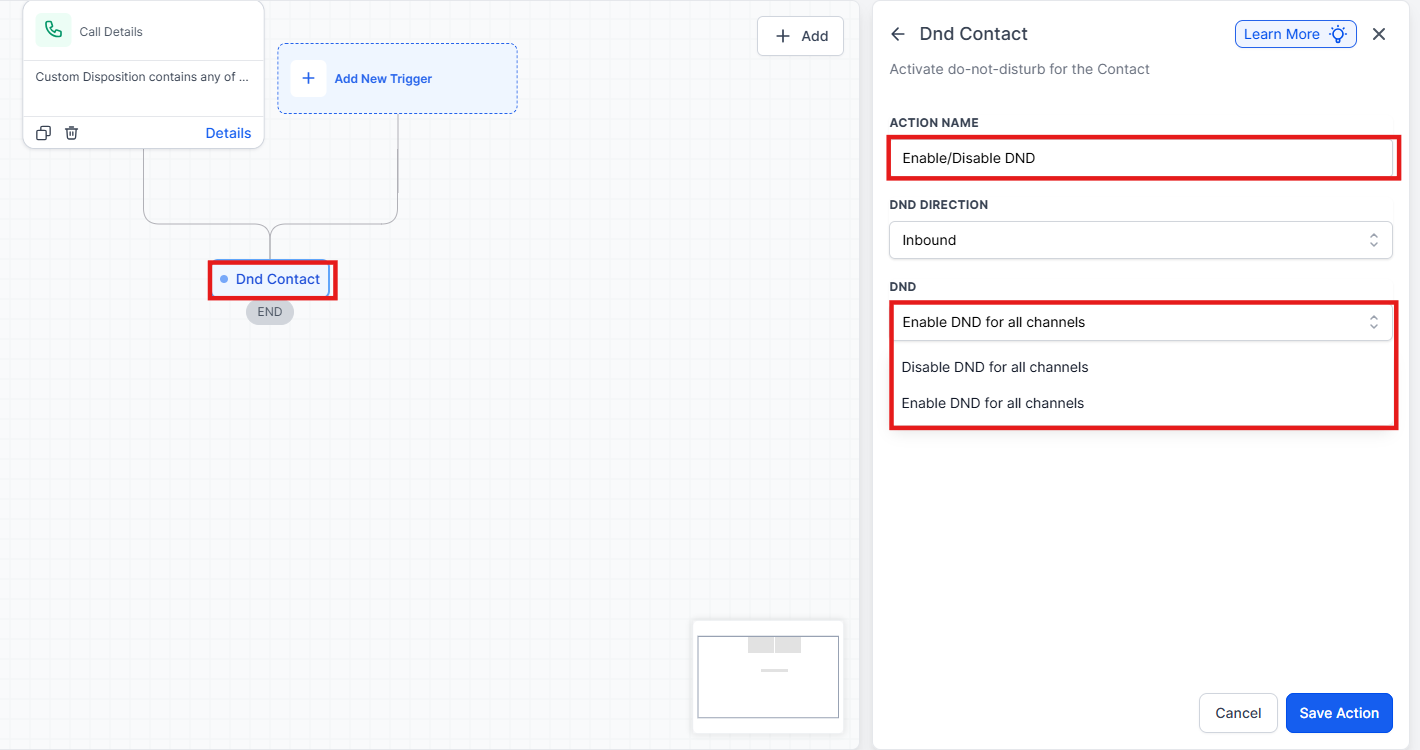Click the plus icon in Add New Trigger
1420x750 pixels.
(308, 78)
